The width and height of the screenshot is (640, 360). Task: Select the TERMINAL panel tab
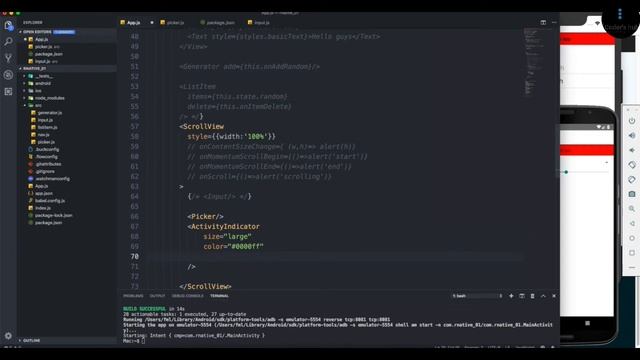coord(219,296)
